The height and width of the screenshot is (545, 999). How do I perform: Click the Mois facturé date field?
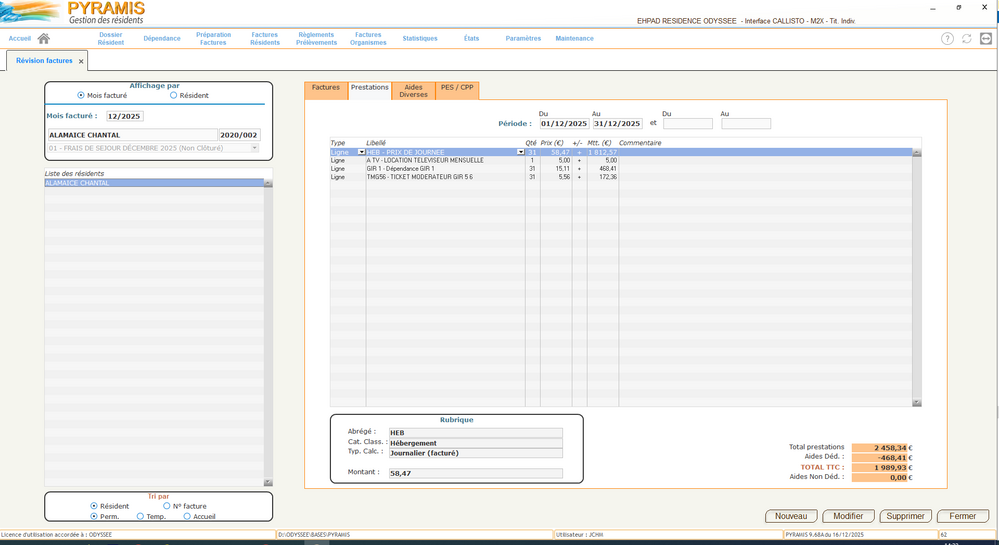tap(125, 116)
